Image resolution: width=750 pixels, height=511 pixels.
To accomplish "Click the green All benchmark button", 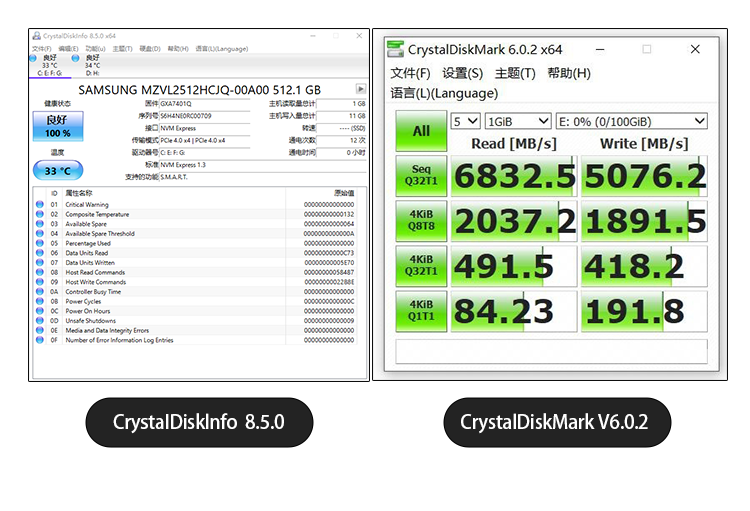I will (x=421, y=131).
